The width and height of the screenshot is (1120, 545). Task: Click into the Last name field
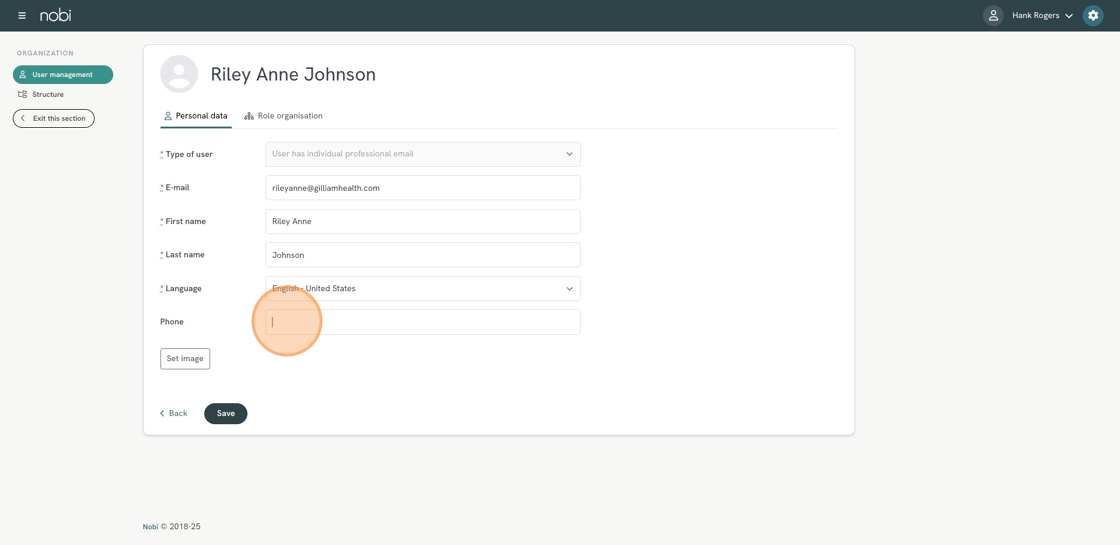[422, 255]
